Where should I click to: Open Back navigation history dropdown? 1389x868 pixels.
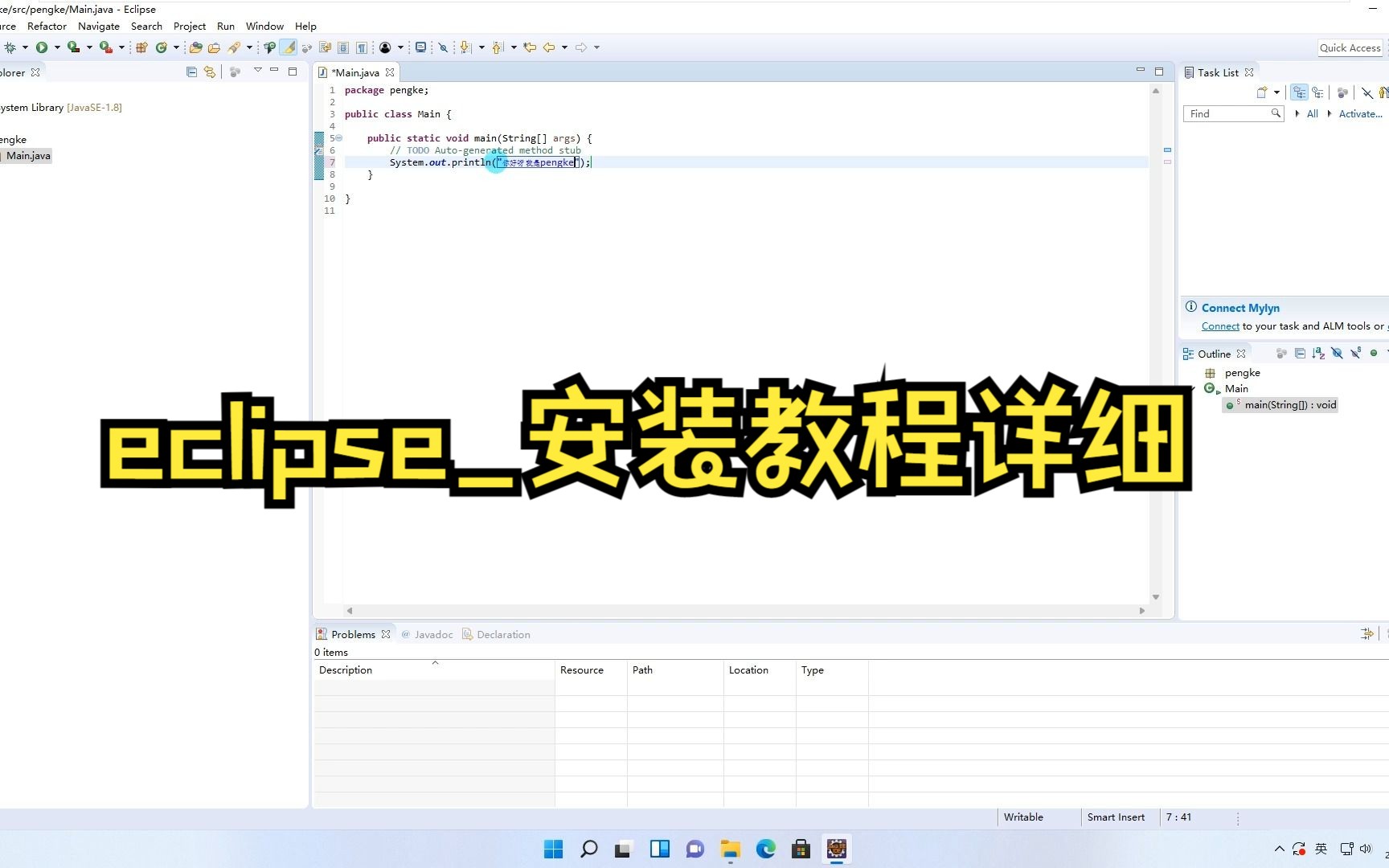pos(564,47)
